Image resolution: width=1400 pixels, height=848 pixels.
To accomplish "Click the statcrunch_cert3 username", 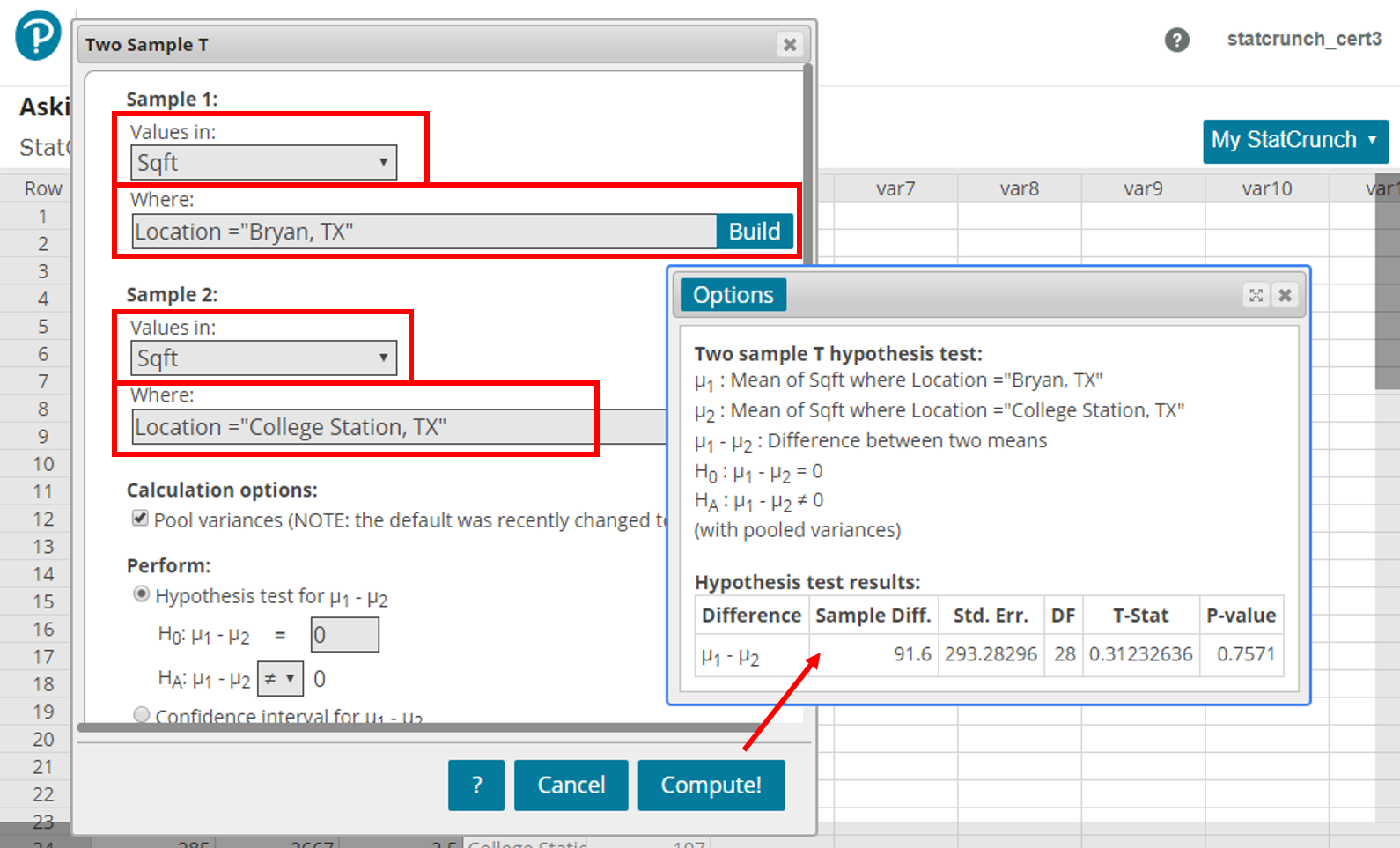I will pos(1304,39).
